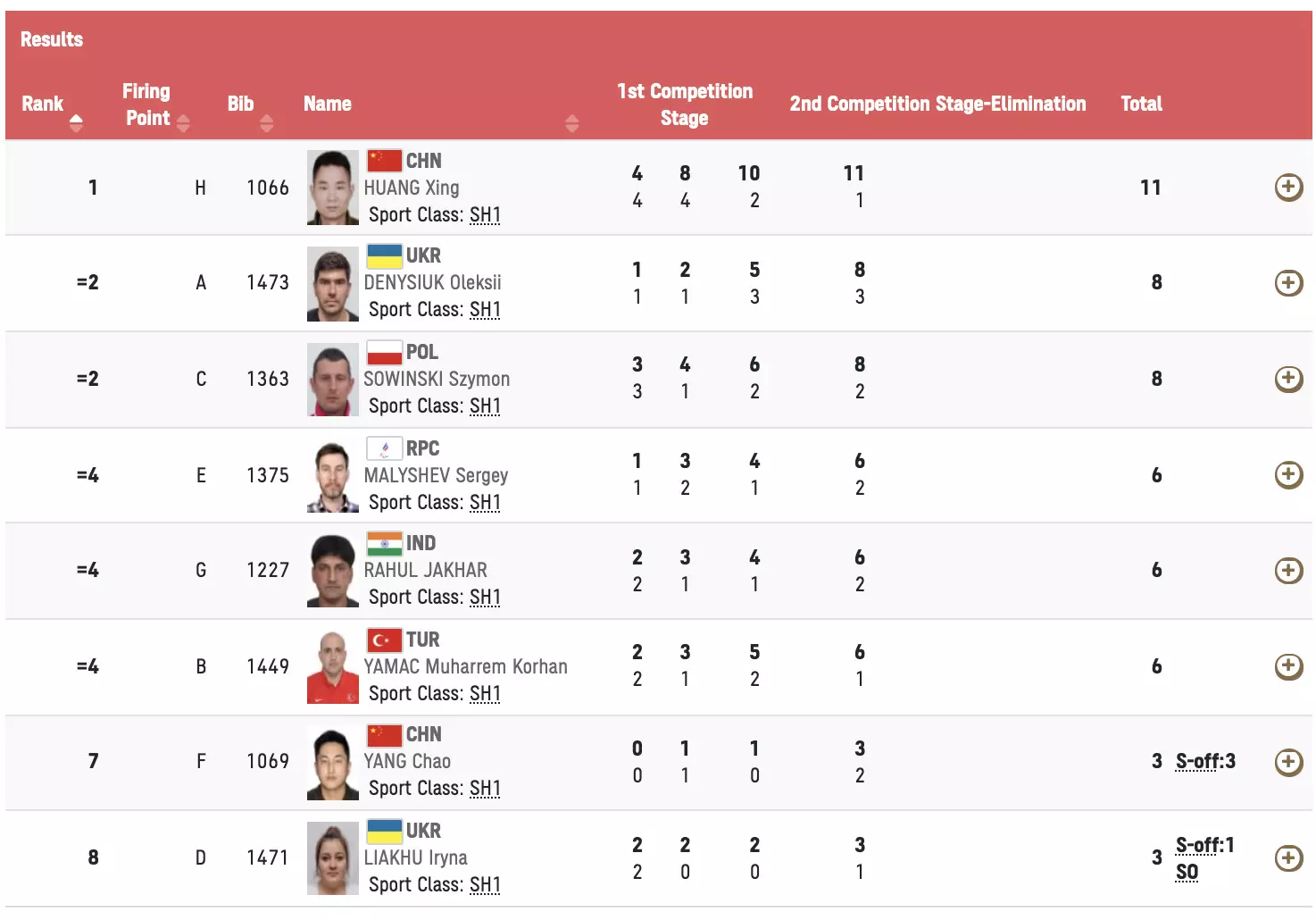Sort by Bib number arrows

pos(266,122)
